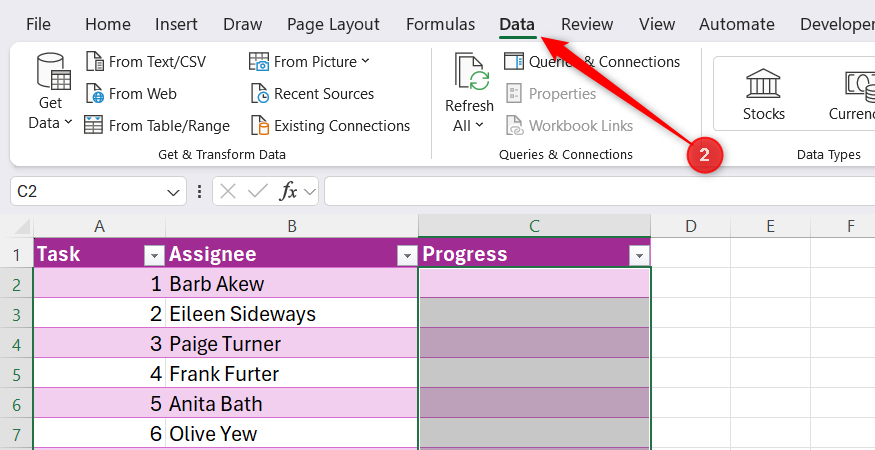Screen dimensions: 875x450
Task: Expand the Refresh All dropdown arrow
Action: [479, 126]
